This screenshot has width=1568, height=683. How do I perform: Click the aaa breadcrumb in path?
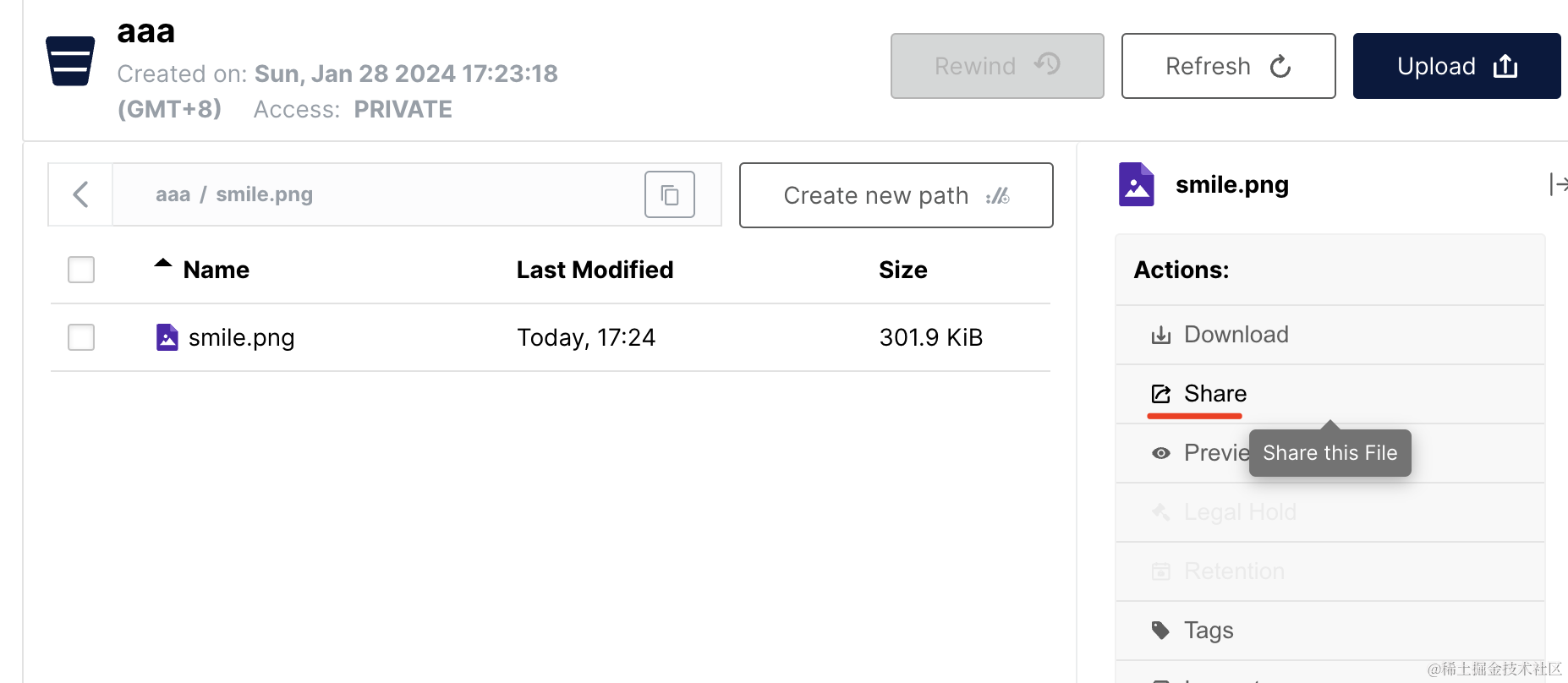[173, 194]
